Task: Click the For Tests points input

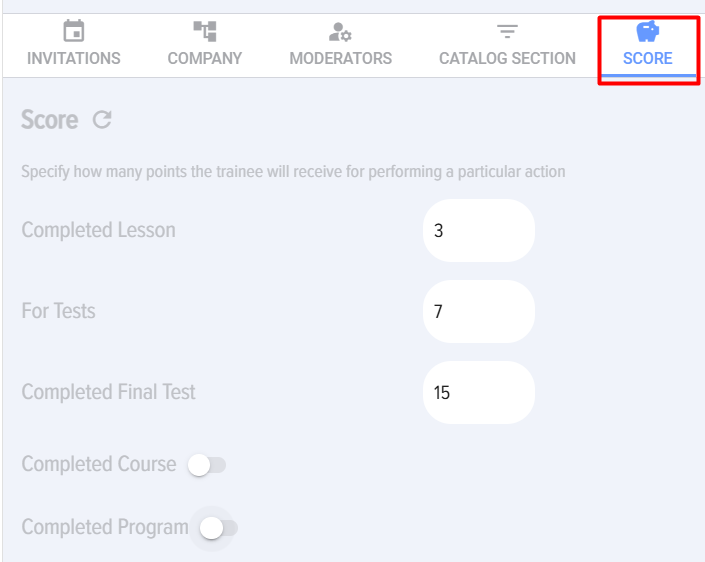Action: click(479, 312)
